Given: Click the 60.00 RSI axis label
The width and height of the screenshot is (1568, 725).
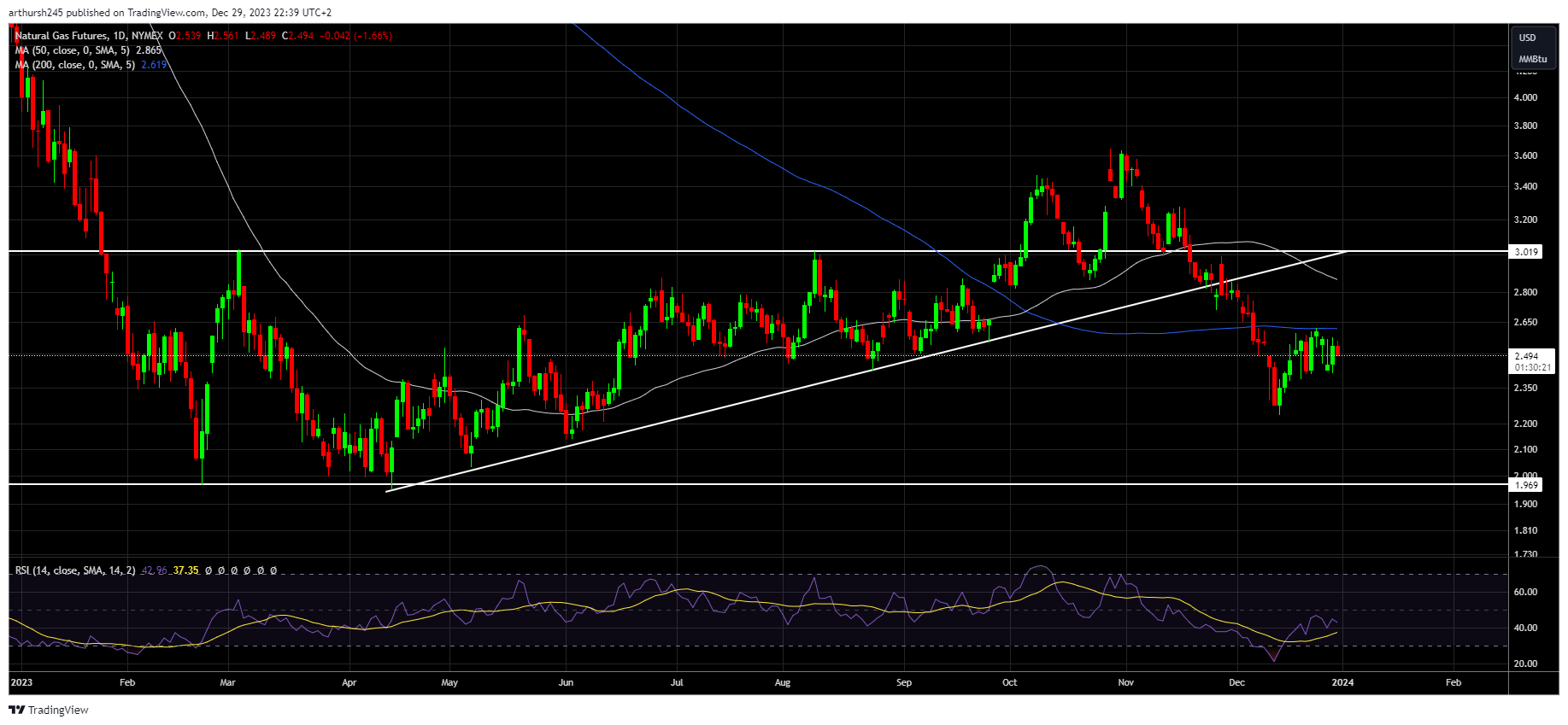Looking at the screenshot, I should [x=1525, y=592].
